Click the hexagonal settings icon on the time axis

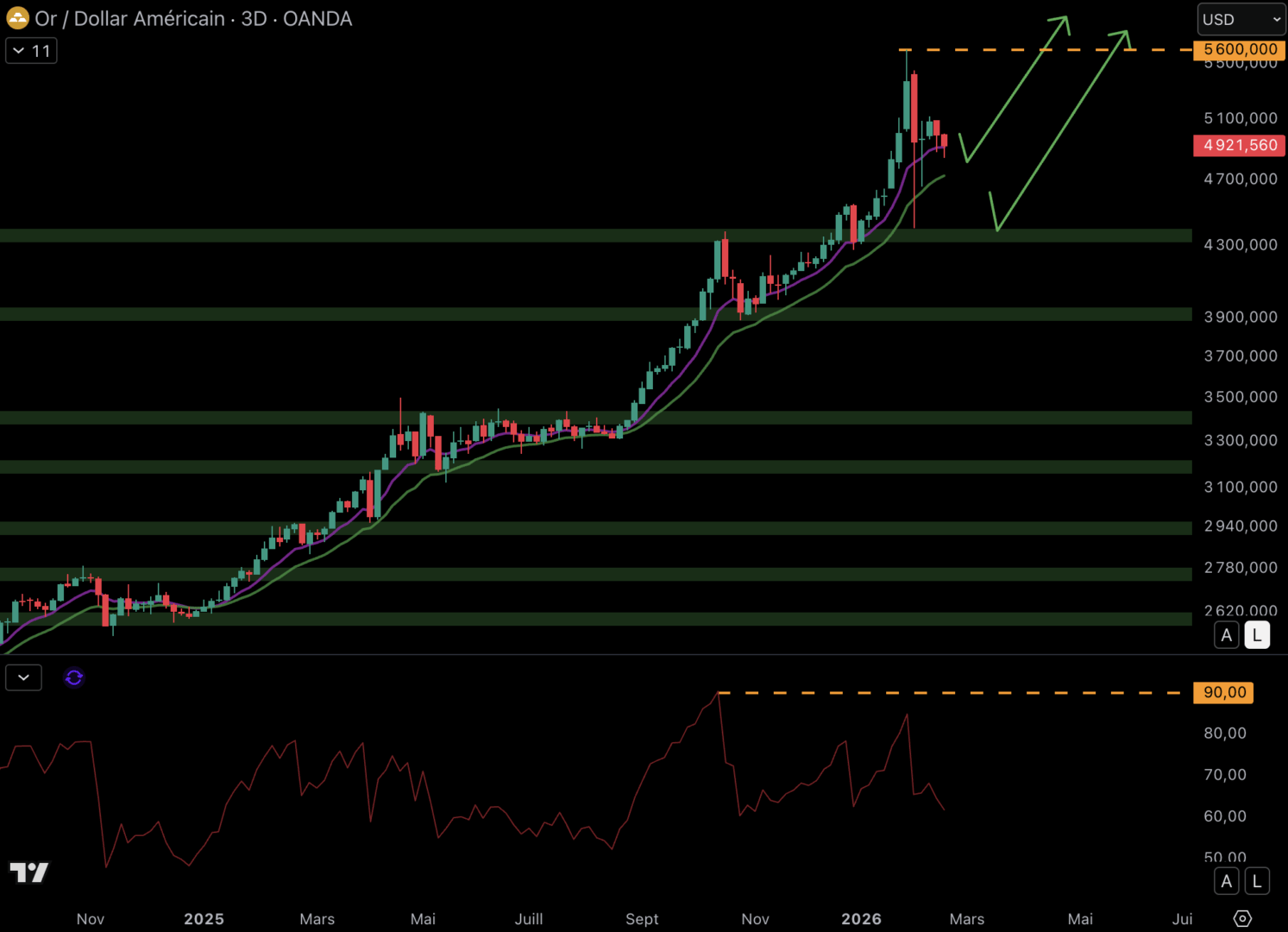[x=1241, y=919]
